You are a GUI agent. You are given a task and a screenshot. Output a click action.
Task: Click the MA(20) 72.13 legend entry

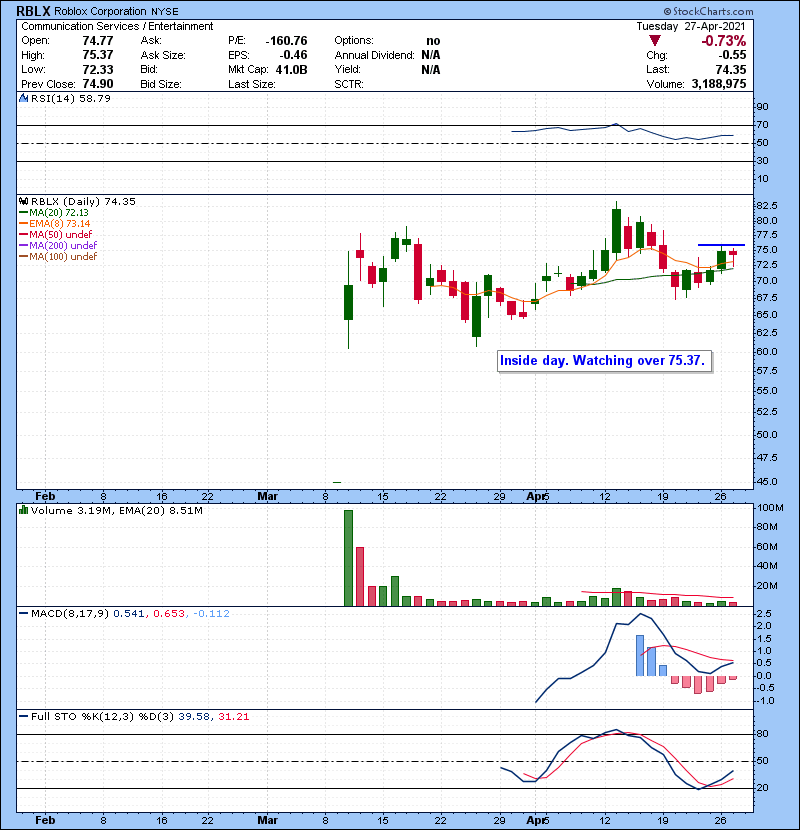pyautogui.click(x=59, y=212)
